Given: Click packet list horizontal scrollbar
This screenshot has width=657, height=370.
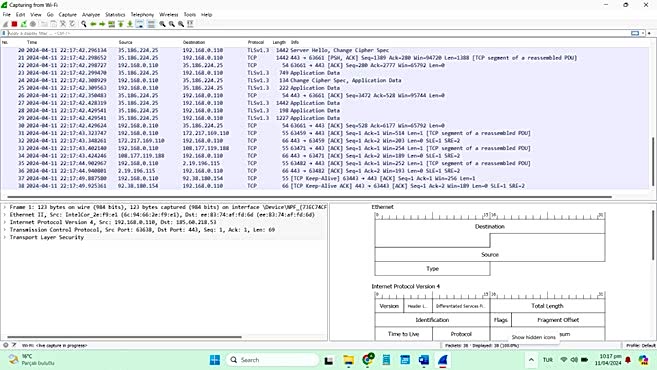Looking at the screenshot, I should (x=309, y=196).
